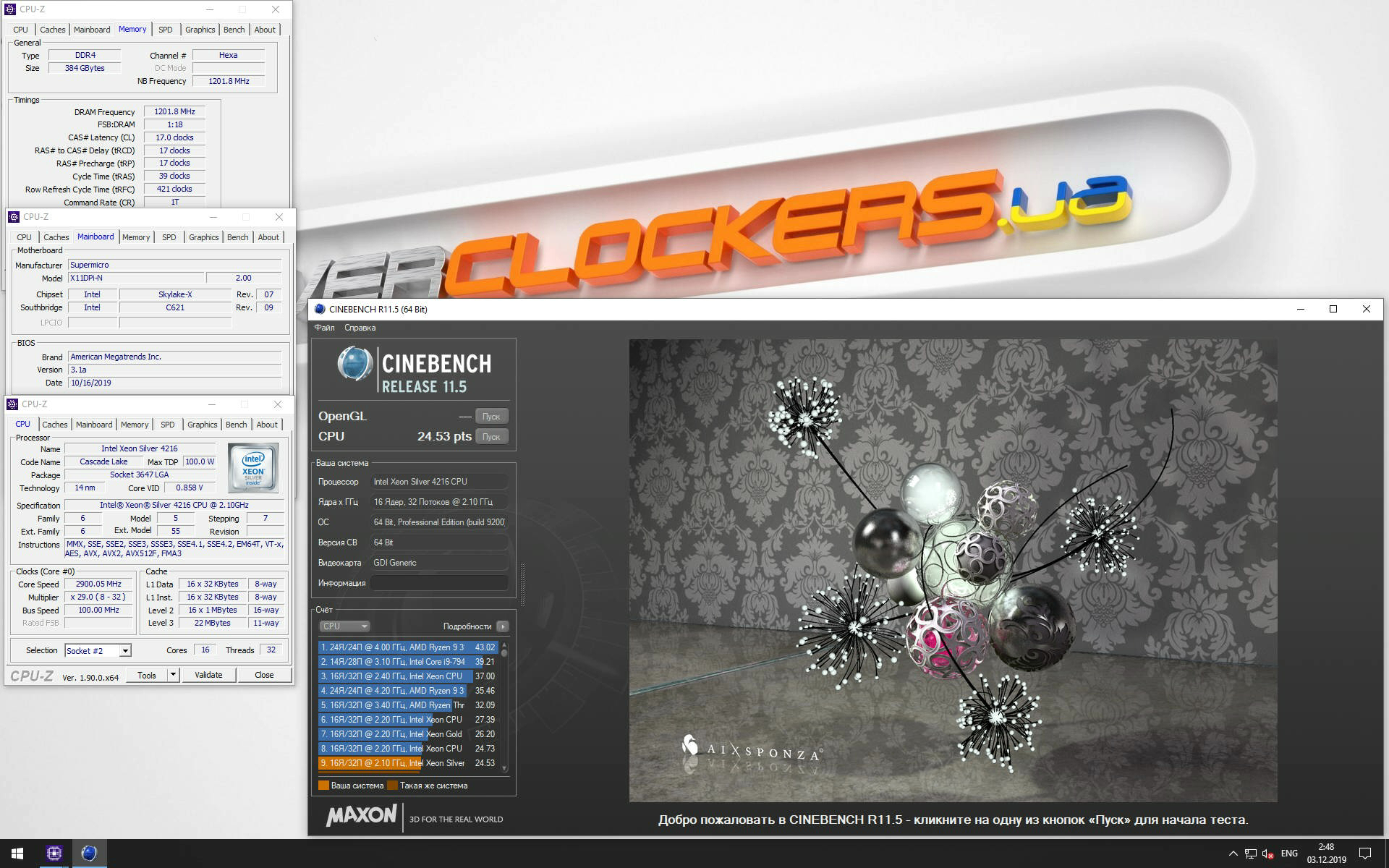Click the Core Speed value 2900.05 MHz
This screenshot has width=1389, height=868.
pos(98,584)
